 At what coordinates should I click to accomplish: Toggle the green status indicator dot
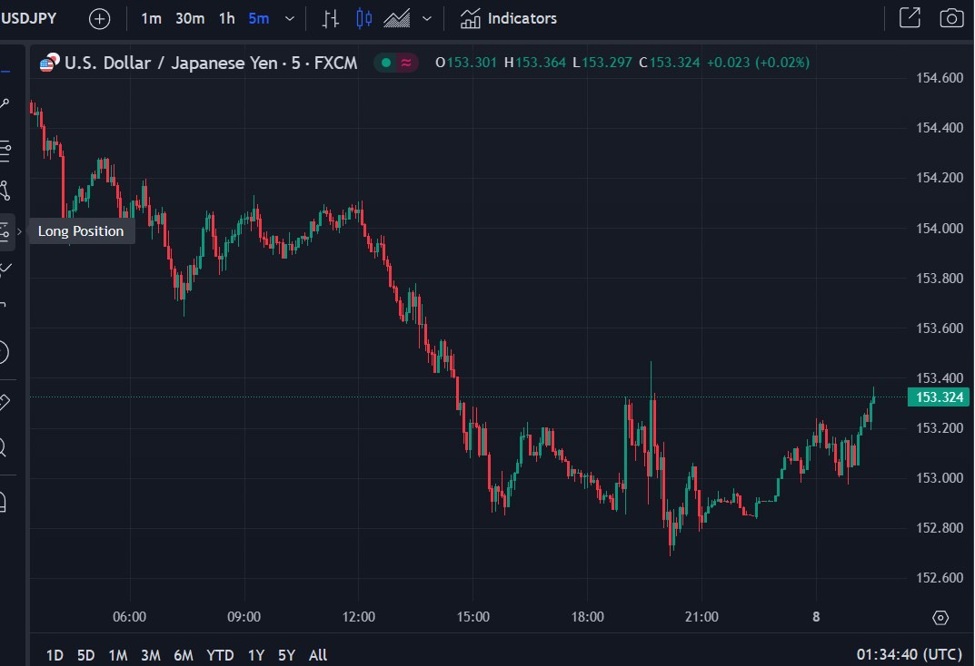click(x=385, y=62)
